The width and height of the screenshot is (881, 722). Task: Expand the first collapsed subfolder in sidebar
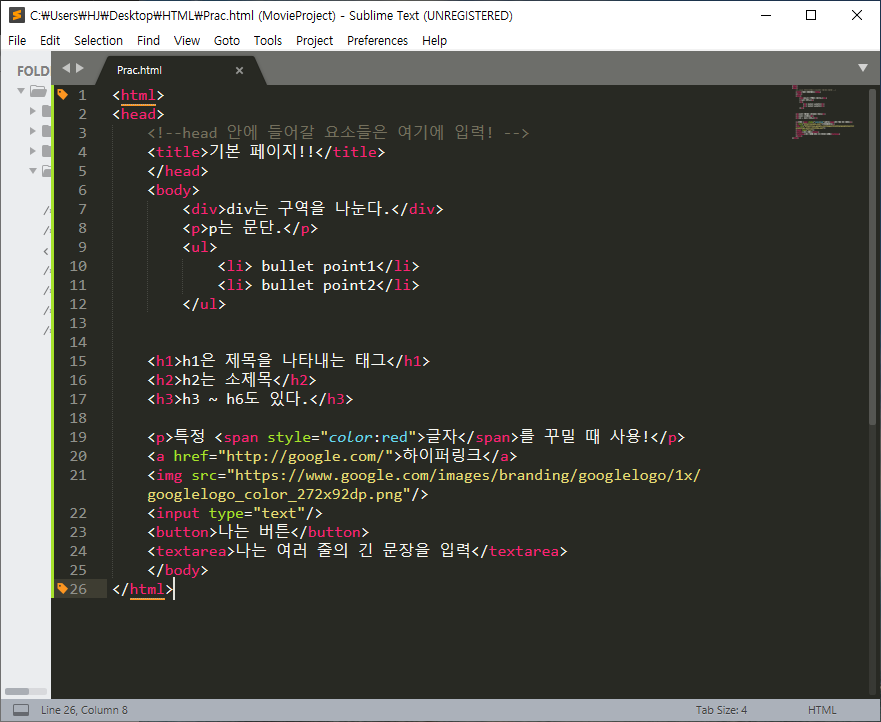coord(33,111)
